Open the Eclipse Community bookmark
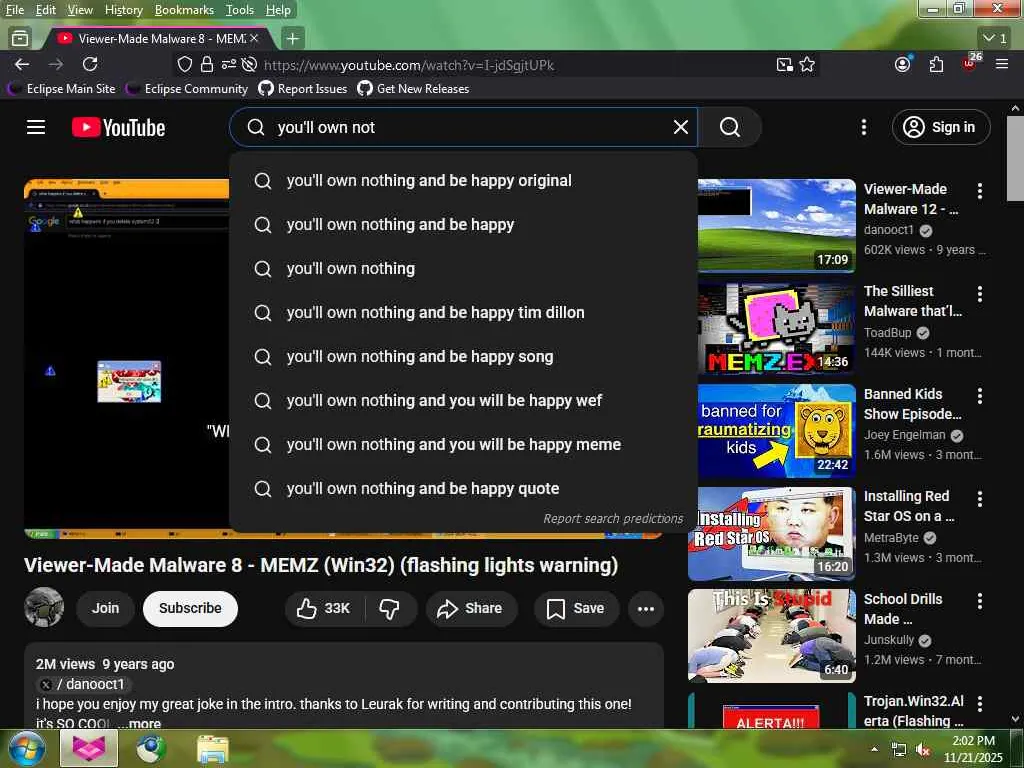 (x=187, y=89)
